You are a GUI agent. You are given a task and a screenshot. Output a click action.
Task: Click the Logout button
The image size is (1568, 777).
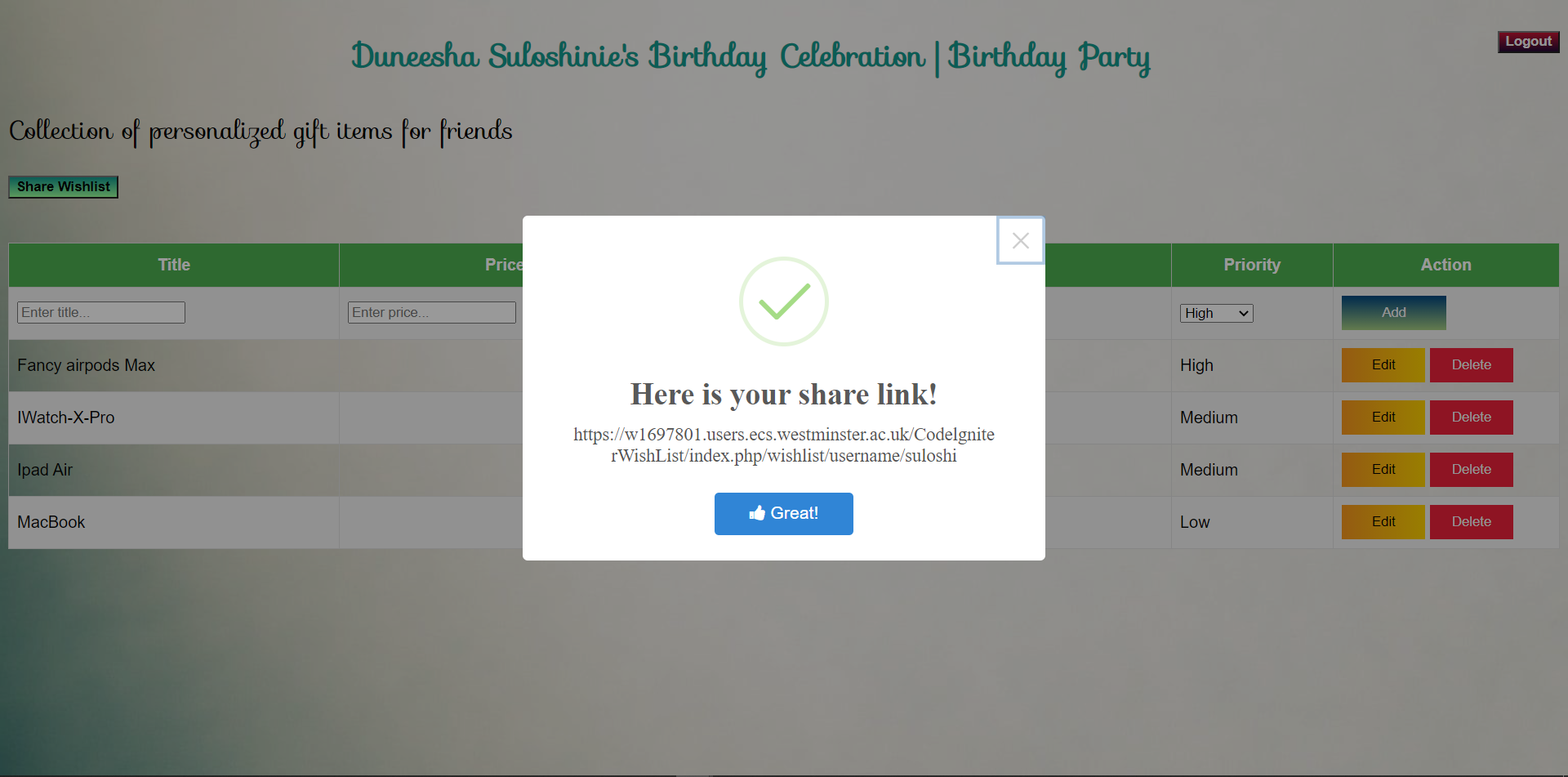point(1528,41)
